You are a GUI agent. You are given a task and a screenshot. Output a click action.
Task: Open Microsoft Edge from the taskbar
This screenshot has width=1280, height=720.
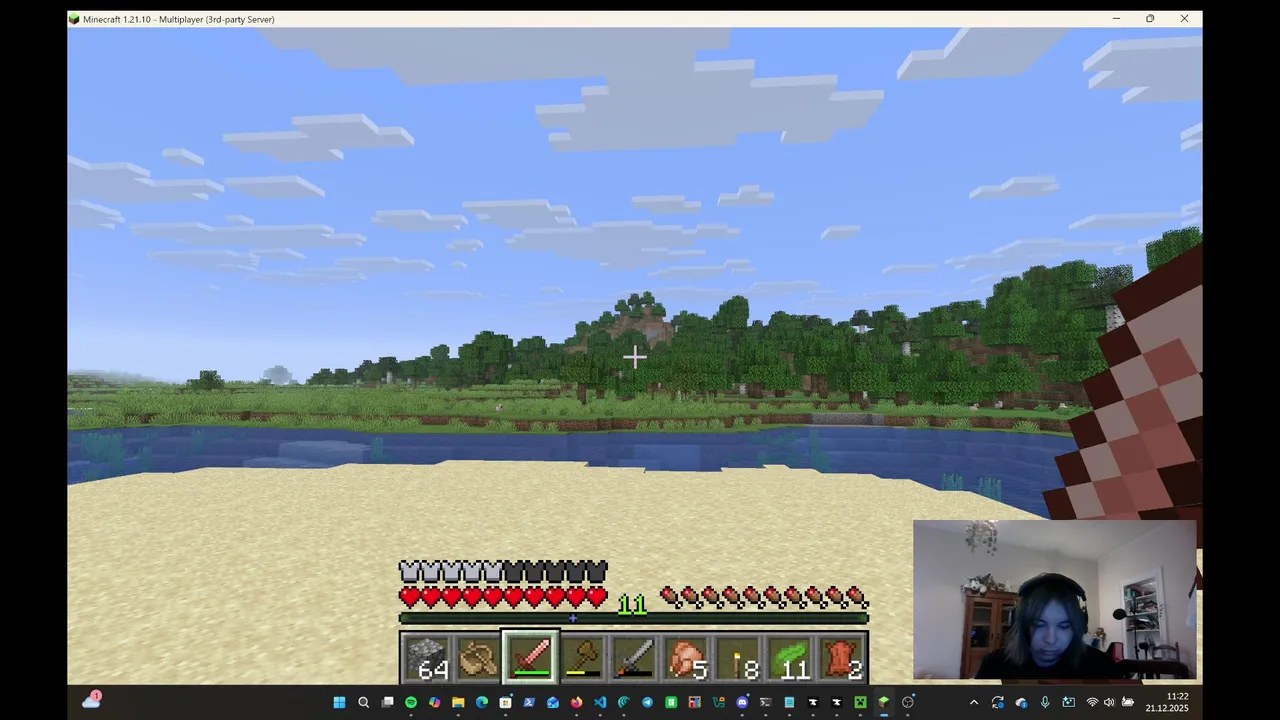(x=482, y=702)
